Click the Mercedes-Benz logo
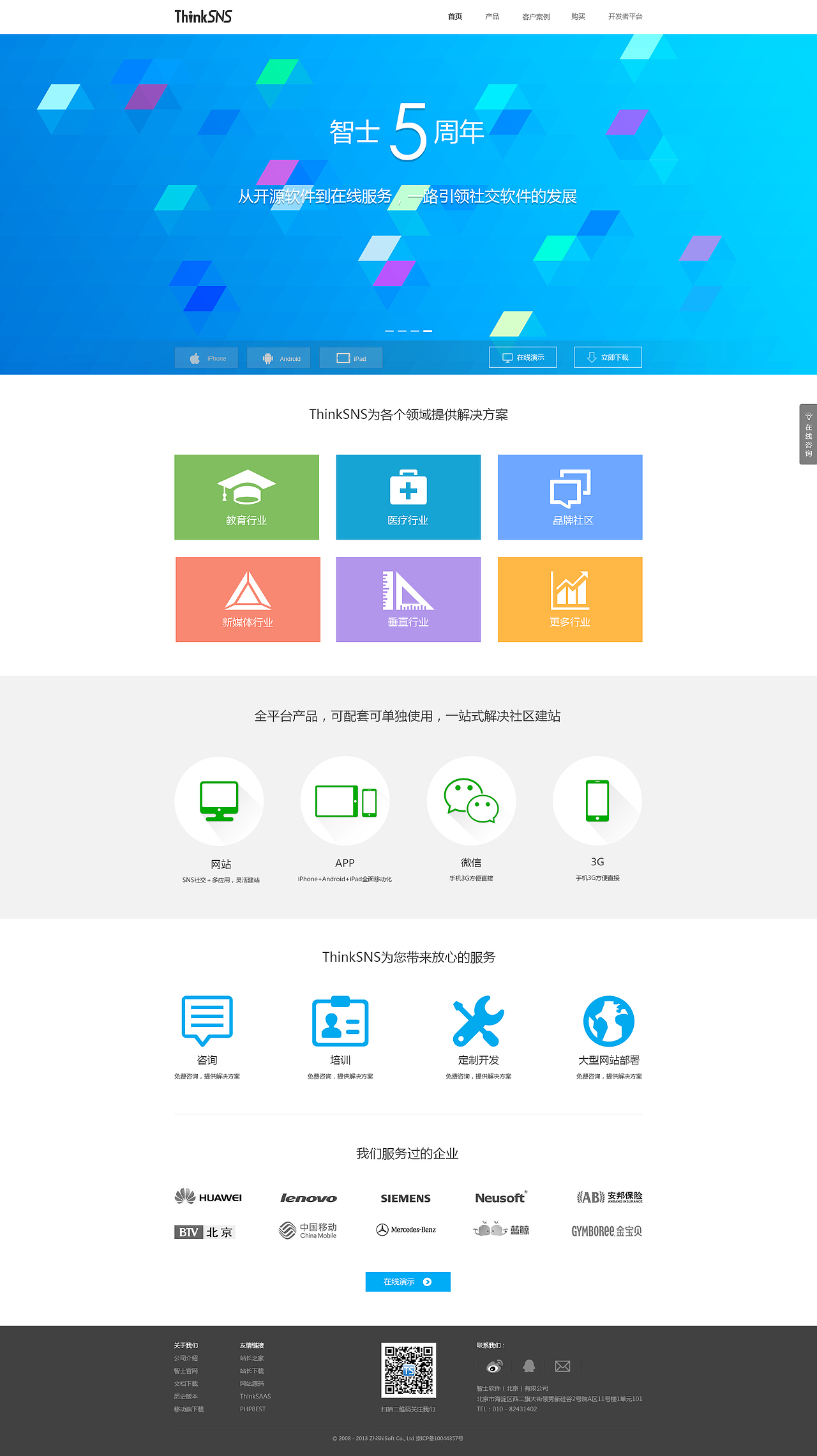The width and height of the screenshot is (817, 1456). (406, 1230)
